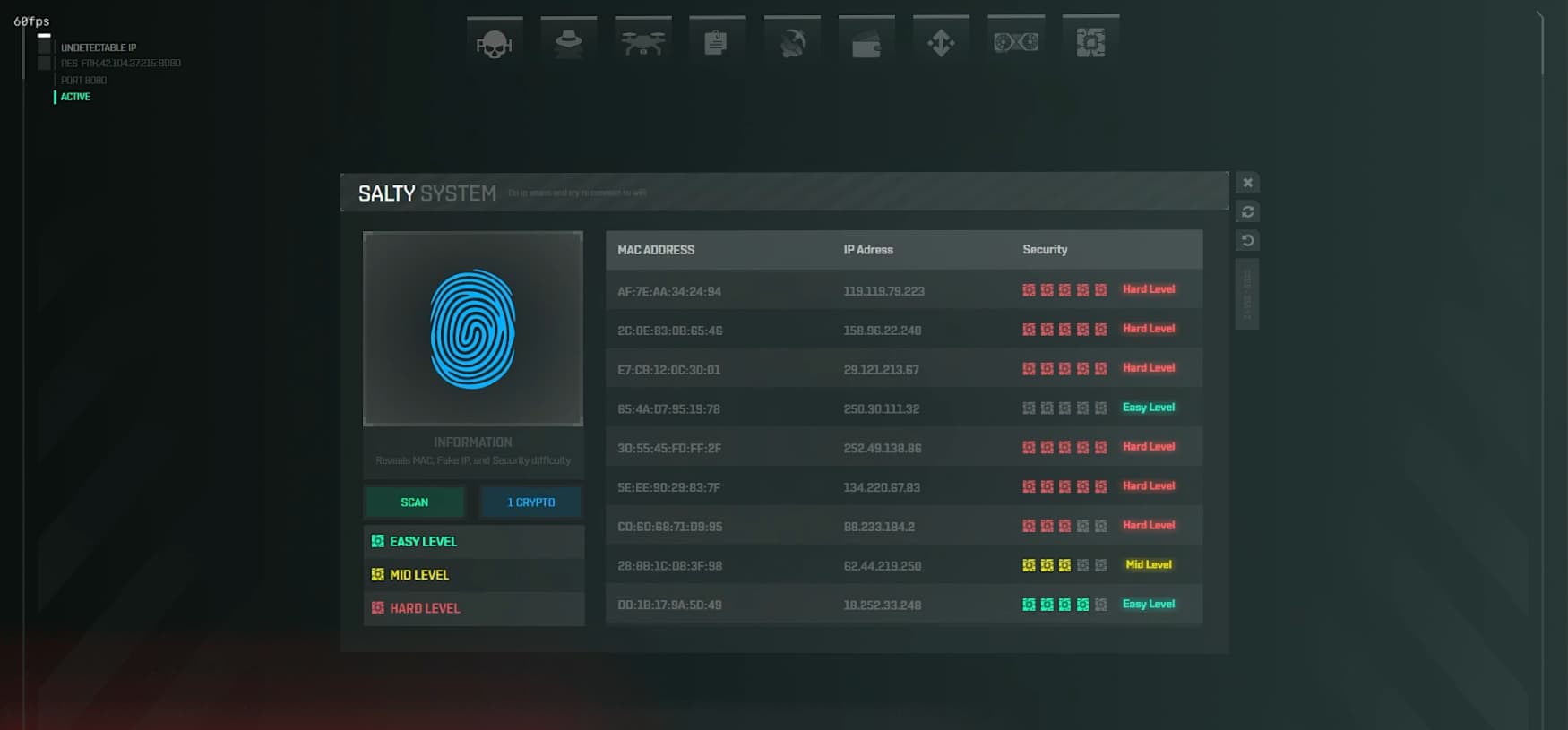Open the graphics card GPU icon
Viewport: 1568px width, 730px height.
(1016, 41)
